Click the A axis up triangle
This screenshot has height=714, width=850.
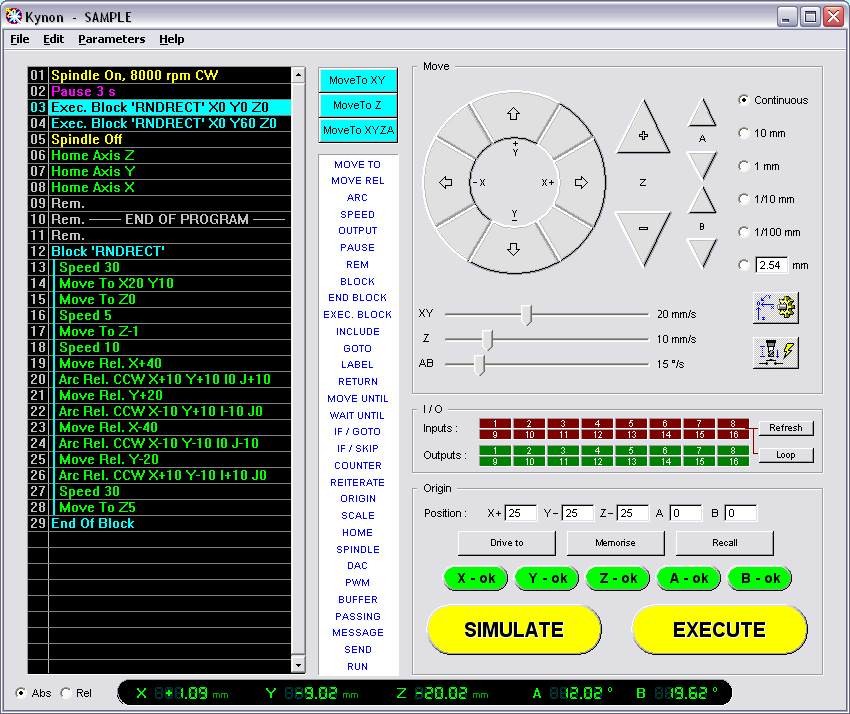pos(702,114)
